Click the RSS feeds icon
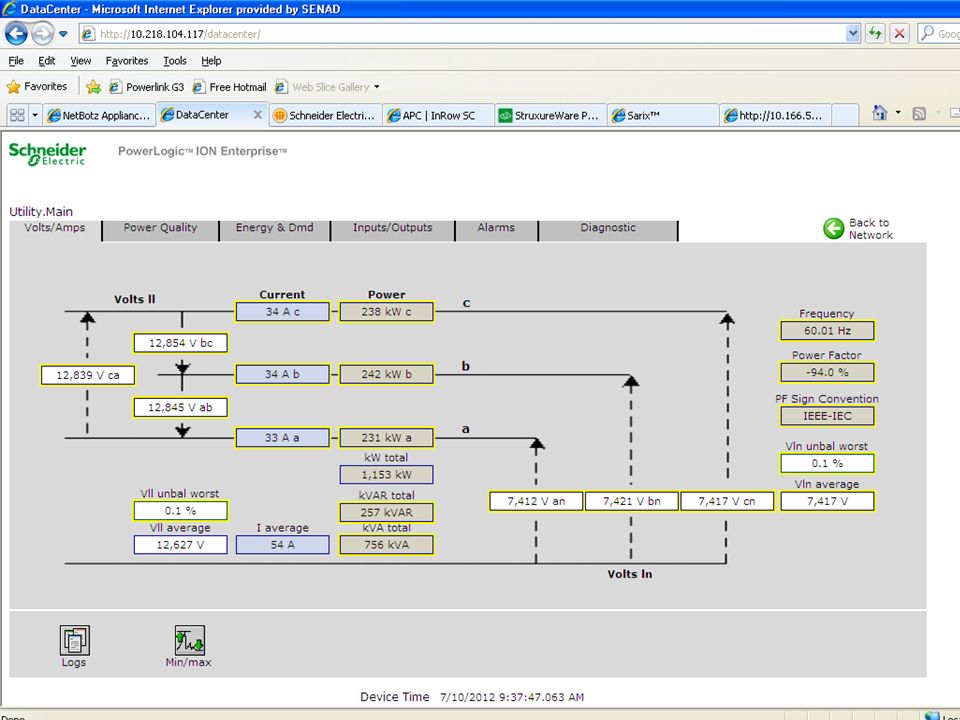 pyautogui.click(x=918, y=113)
